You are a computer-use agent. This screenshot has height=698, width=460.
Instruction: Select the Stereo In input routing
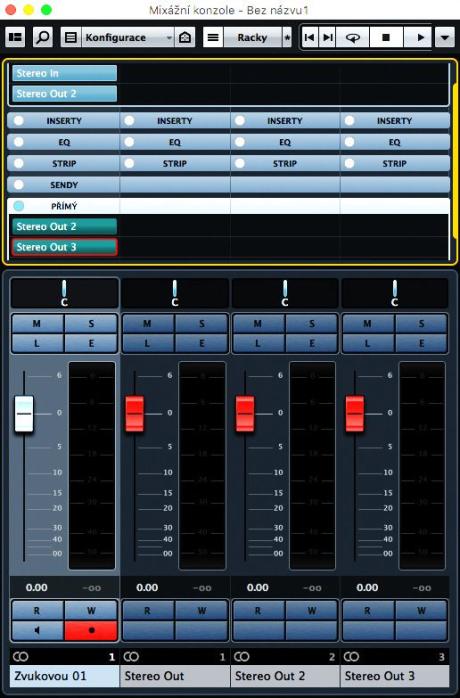point(65,73)
